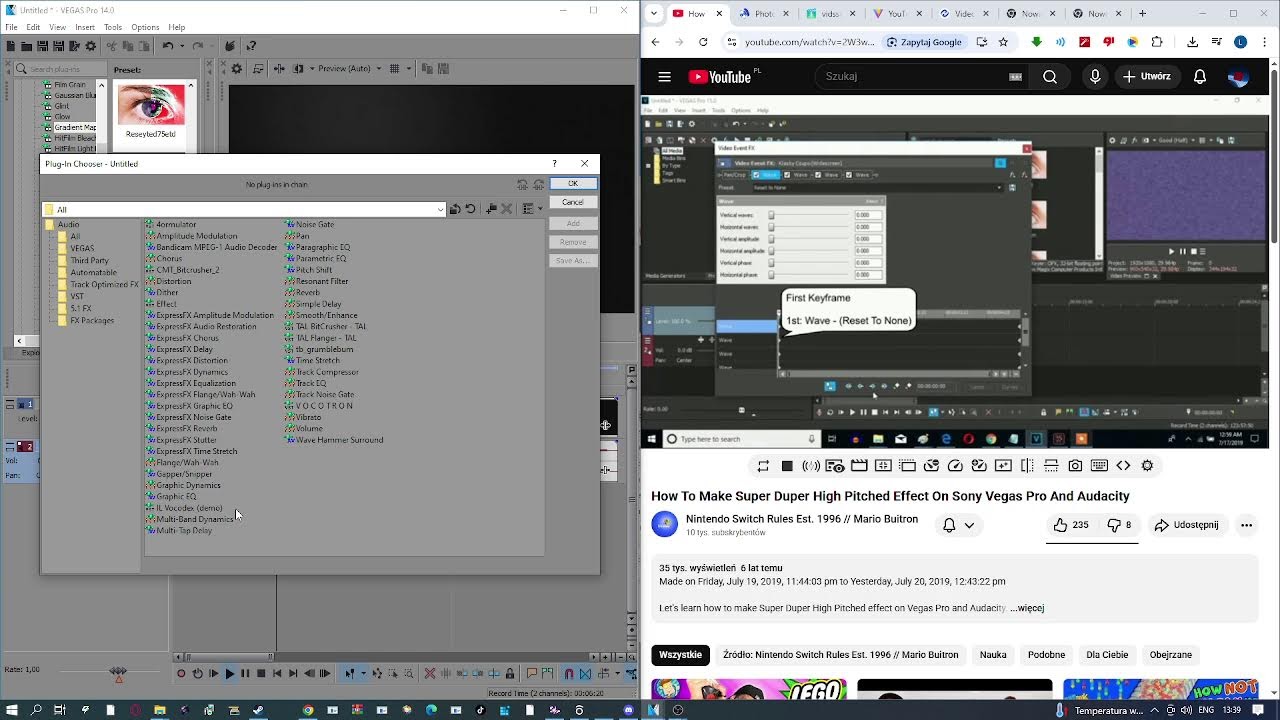Click the What's This help icon in VEGAS toolbar

point(251,46)
